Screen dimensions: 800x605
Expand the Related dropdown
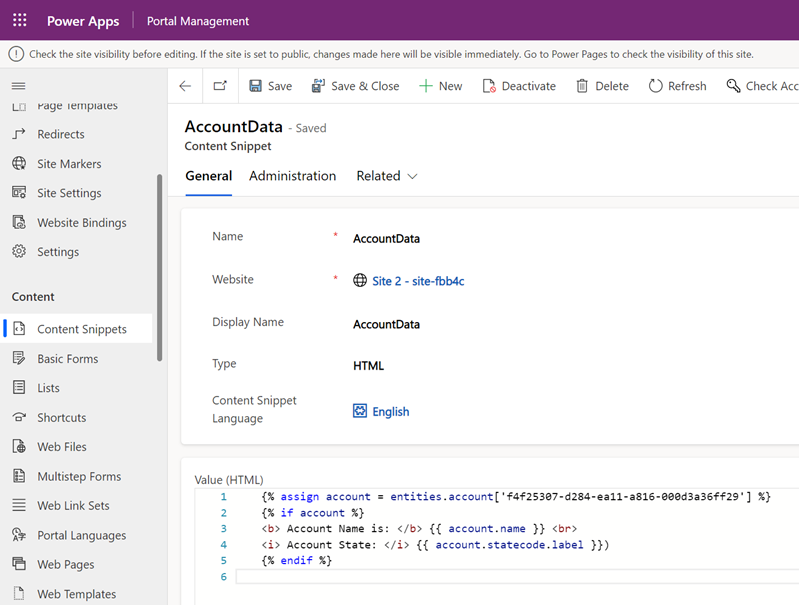pos(387,176)
